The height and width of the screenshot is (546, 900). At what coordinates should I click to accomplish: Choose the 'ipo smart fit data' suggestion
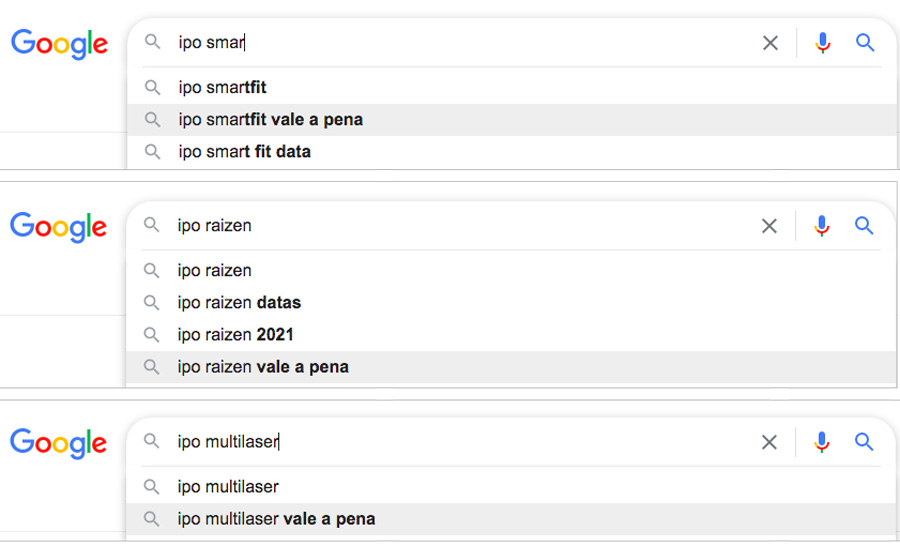pyautogui.click(x=244, y=152)
